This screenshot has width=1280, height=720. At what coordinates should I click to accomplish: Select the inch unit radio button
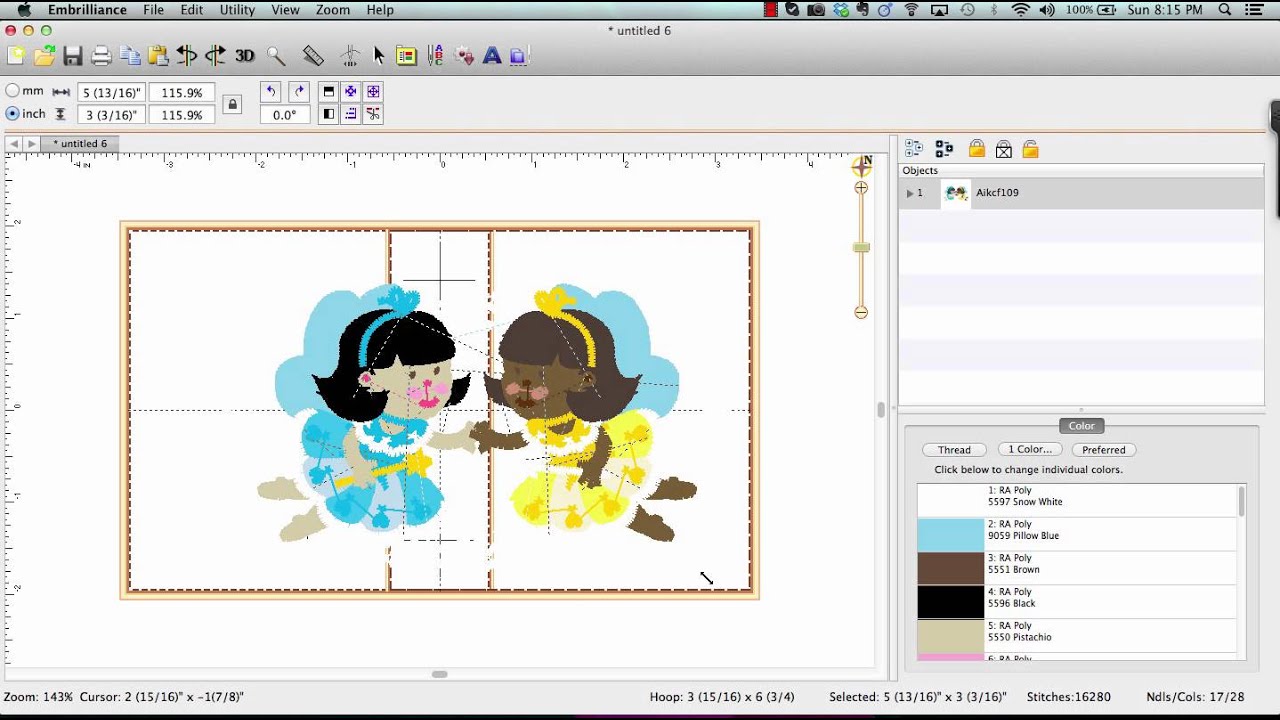[x=12, y=114]
